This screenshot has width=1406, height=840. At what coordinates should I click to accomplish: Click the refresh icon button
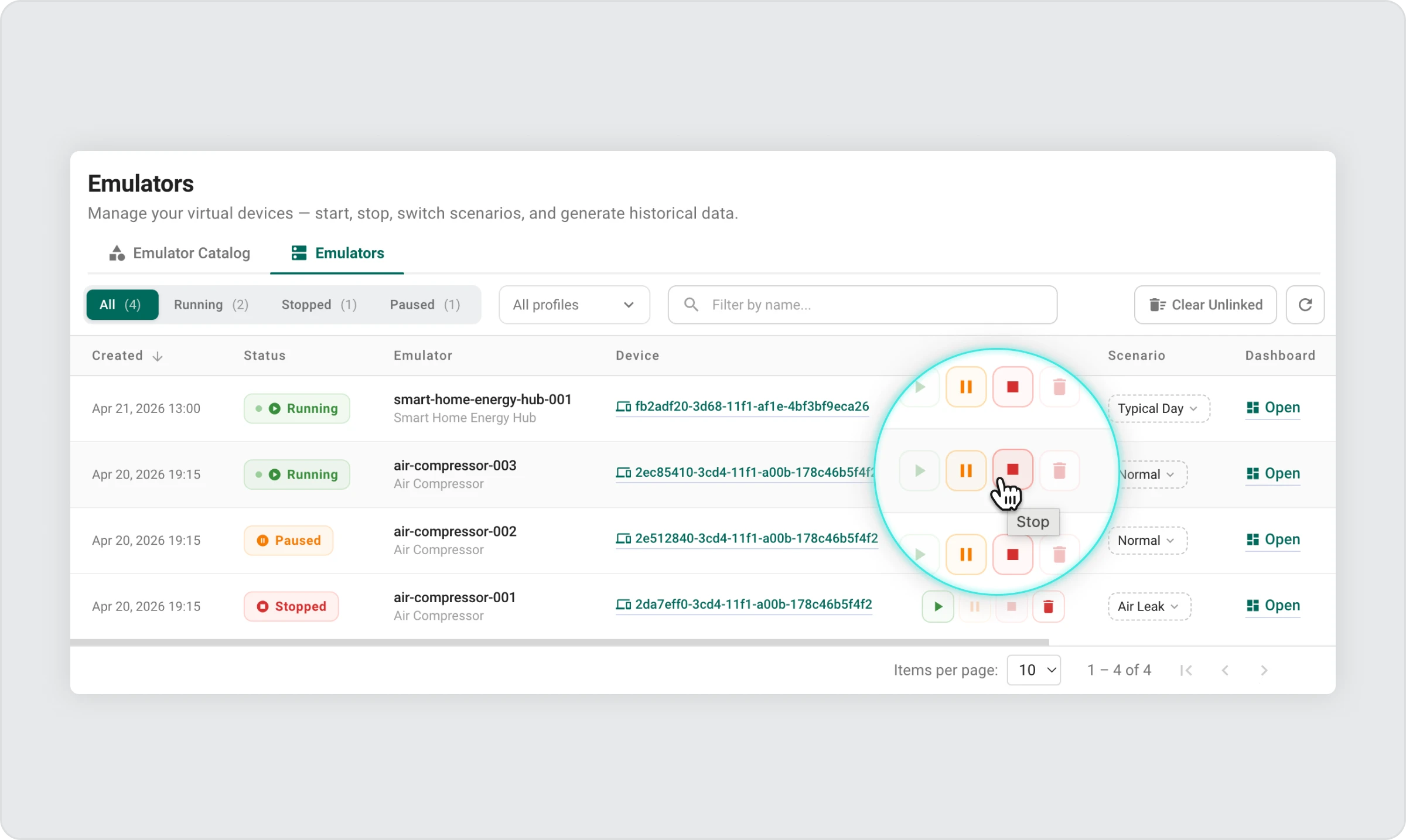[1305, 305]
